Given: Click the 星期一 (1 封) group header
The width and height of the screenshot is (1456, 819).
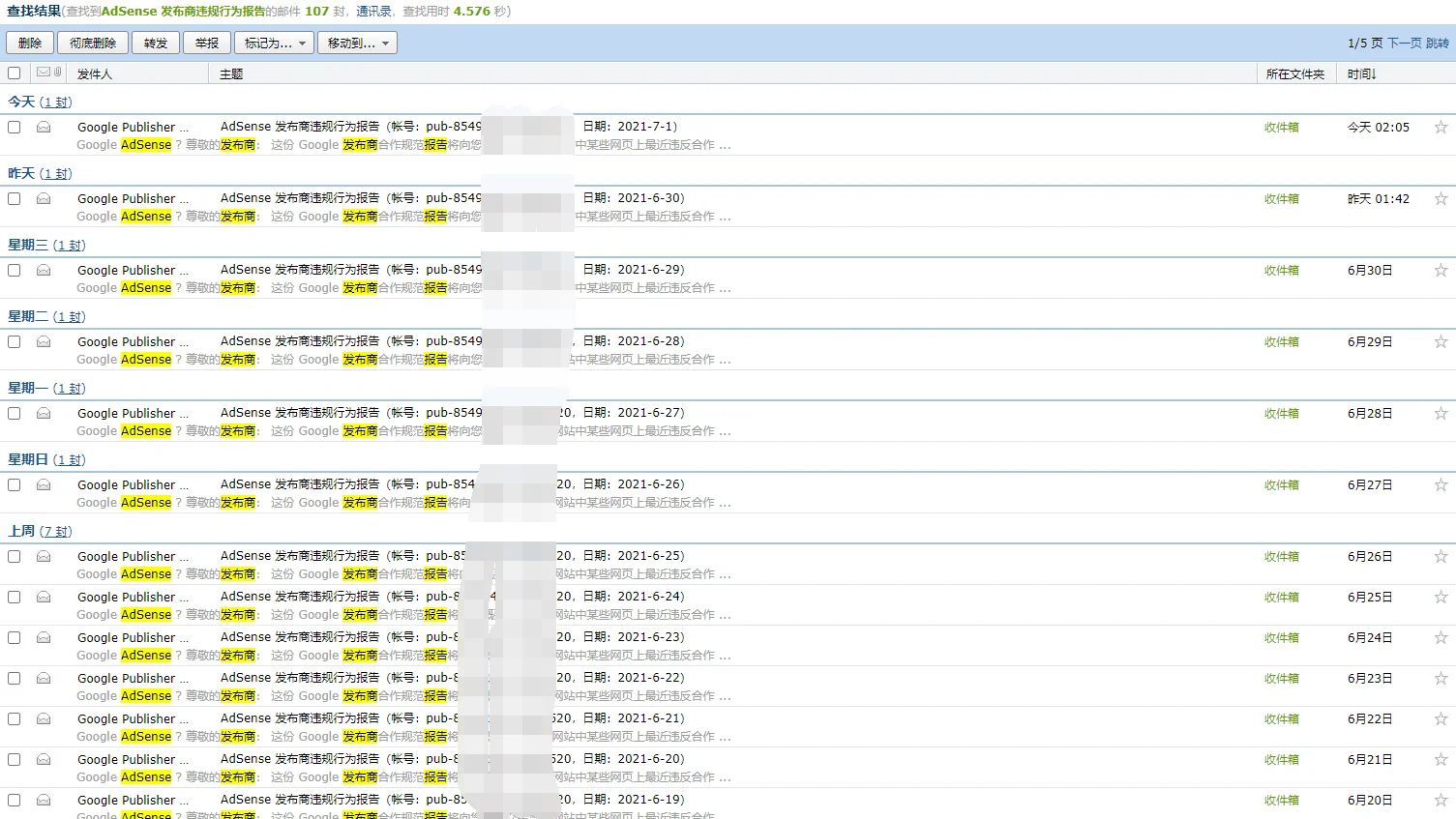Looking at the screenshot, I should (46, 388).
